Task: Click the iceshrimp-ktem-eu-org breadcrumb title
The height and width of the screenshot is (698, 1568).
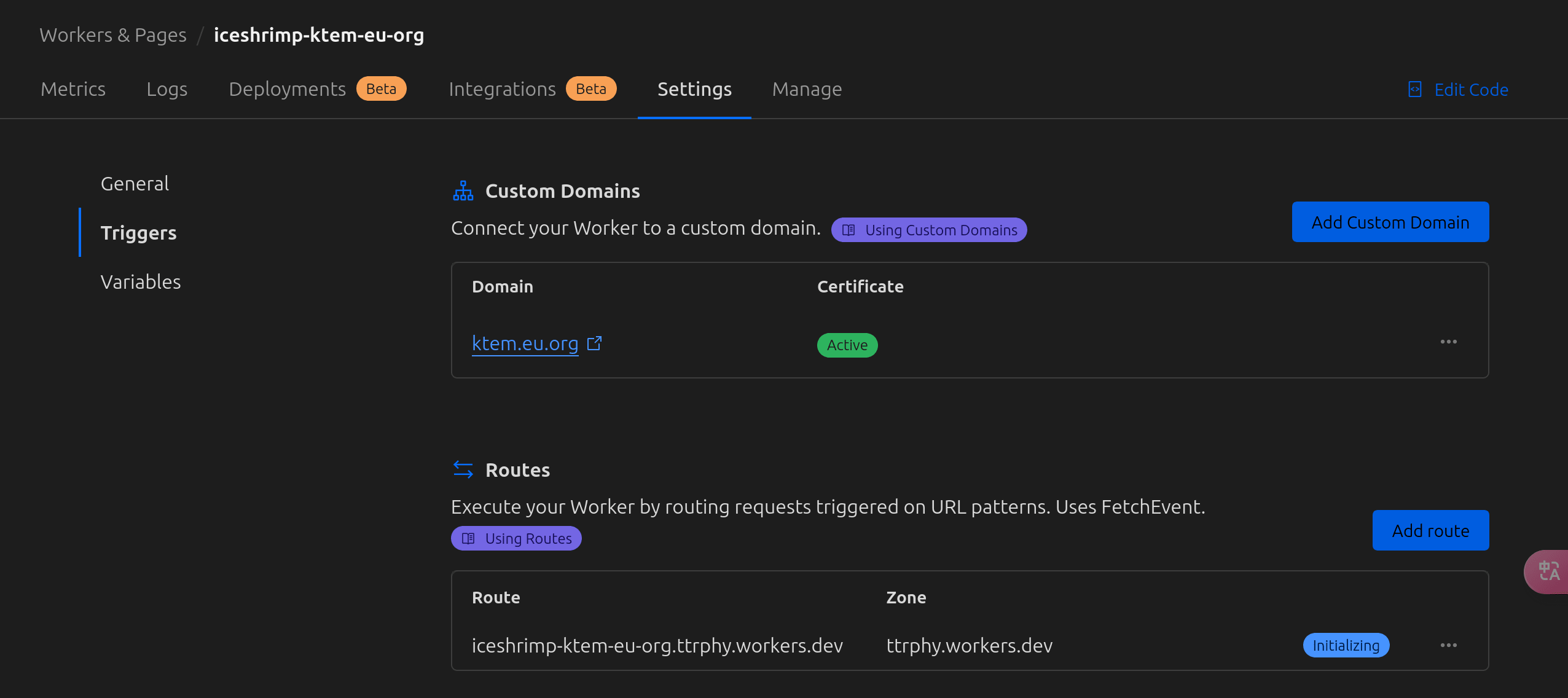Action: point(319,35)
